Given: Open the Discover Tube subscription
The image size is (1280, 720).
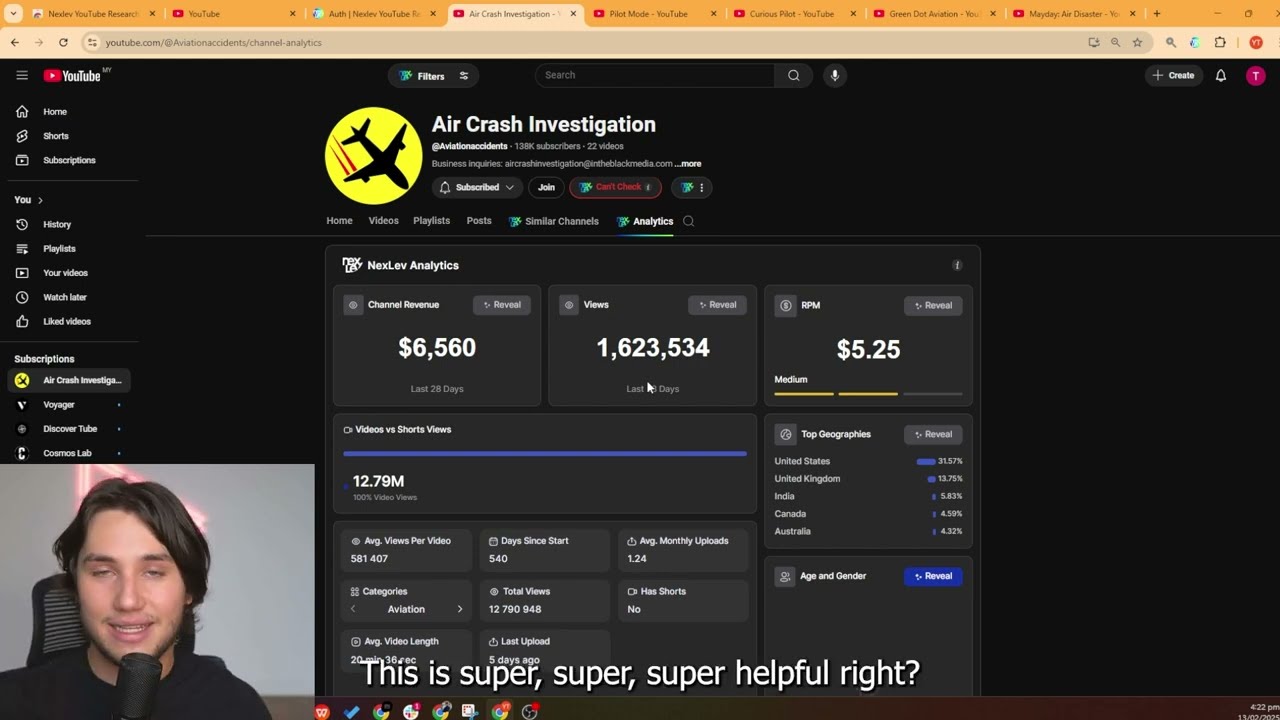Looking at the screenshot, I should 69,429.
